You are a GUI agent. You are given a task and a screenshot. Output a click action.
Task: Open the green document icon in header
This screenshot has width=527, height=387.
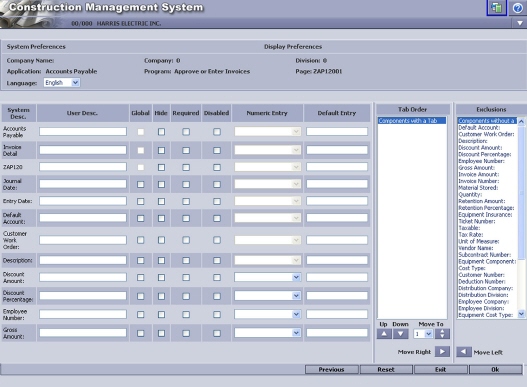click(496, 7)
